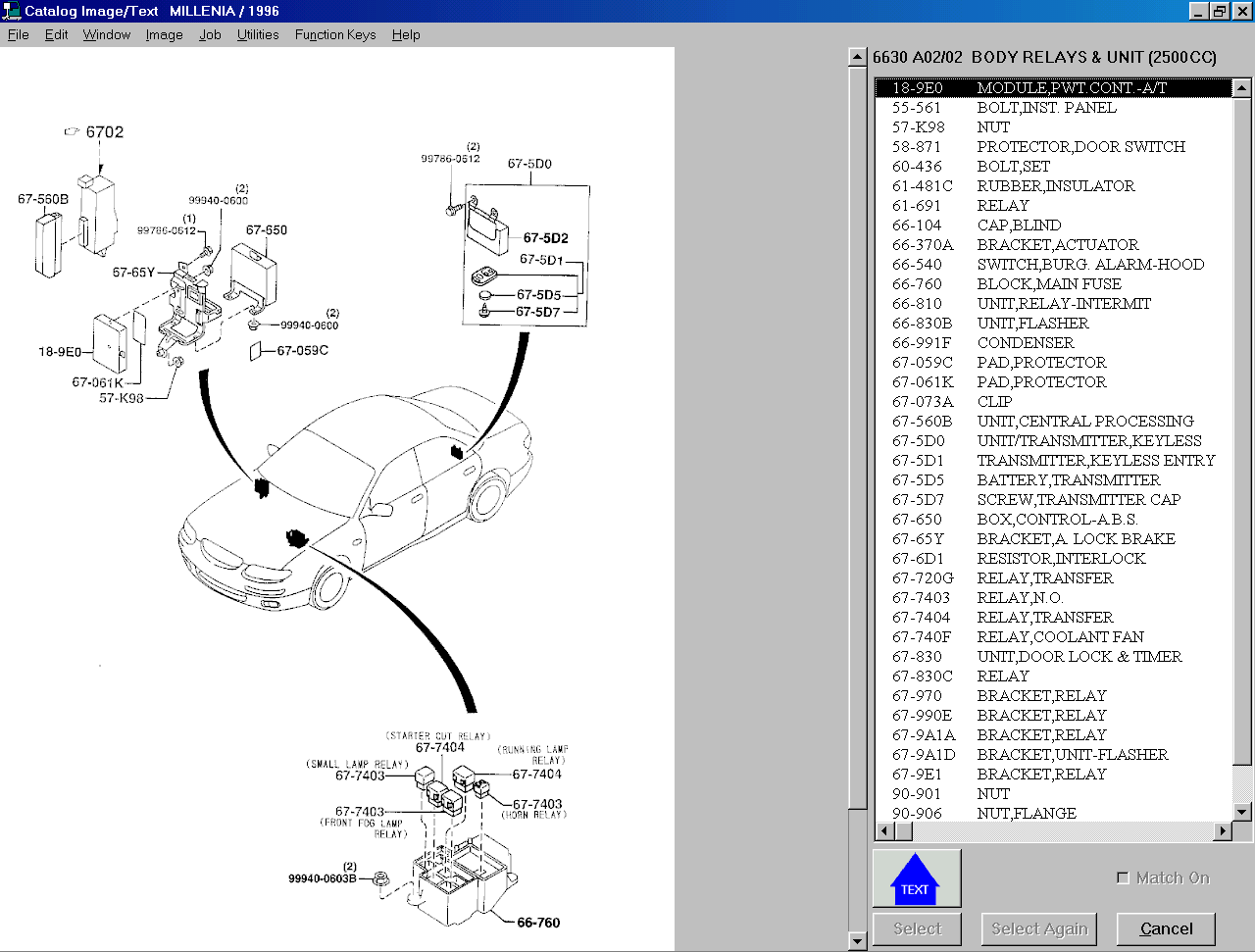This screenshot has width=1255, height=952.
Task: Open the Image menu
Action: (164, 34)
